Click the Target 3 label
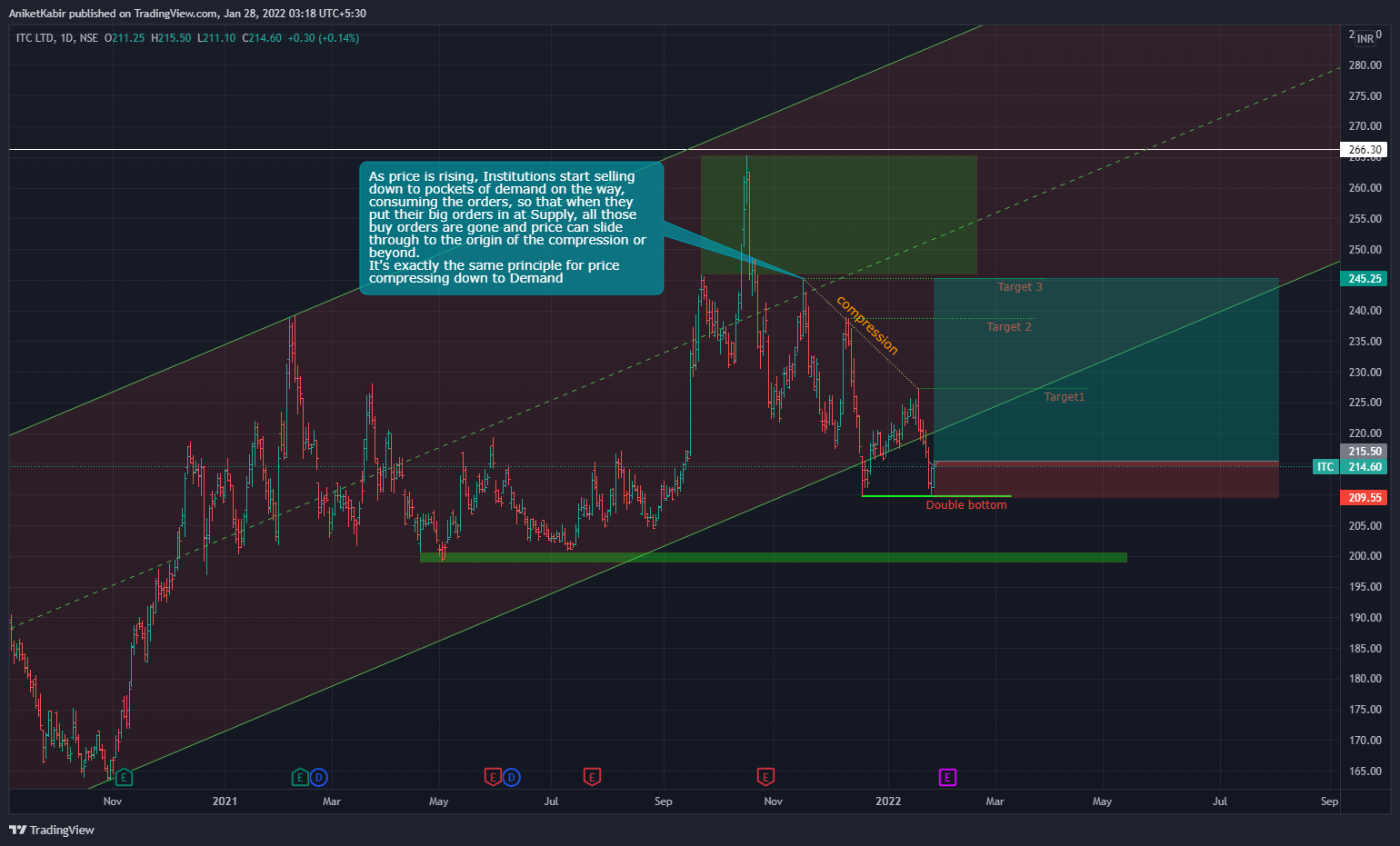Screen dimensions: 1400x846 (1020, 287)
